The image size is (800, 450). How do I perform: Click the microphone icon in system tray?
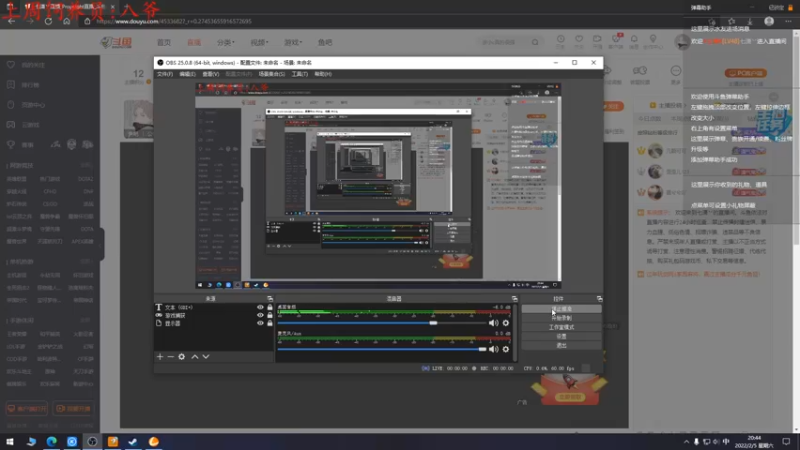(696, 441)
